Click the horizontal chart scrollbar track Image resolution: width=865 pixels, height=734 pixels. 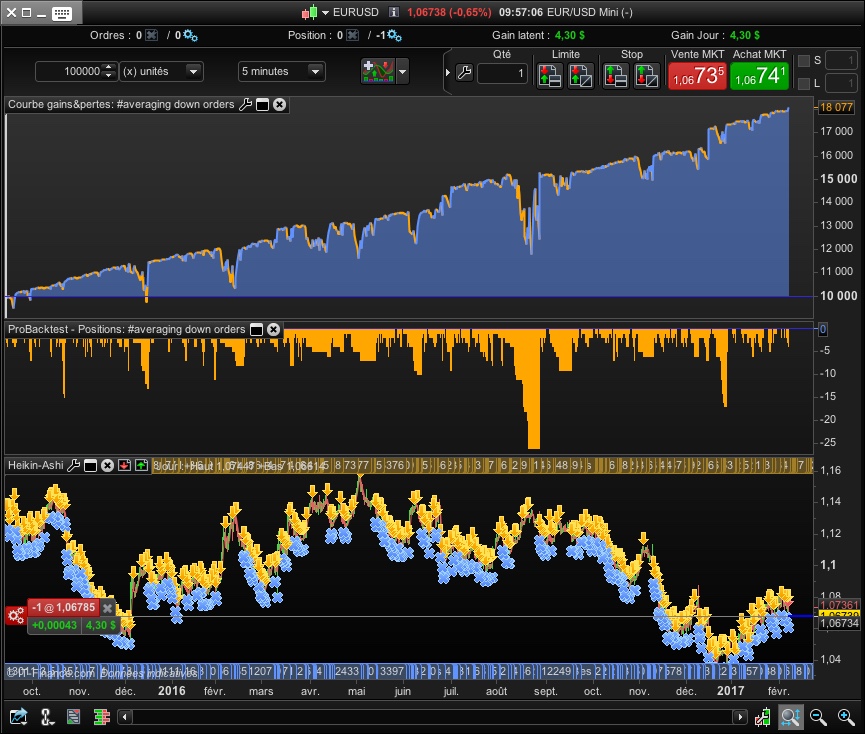[x=432, y=717]
